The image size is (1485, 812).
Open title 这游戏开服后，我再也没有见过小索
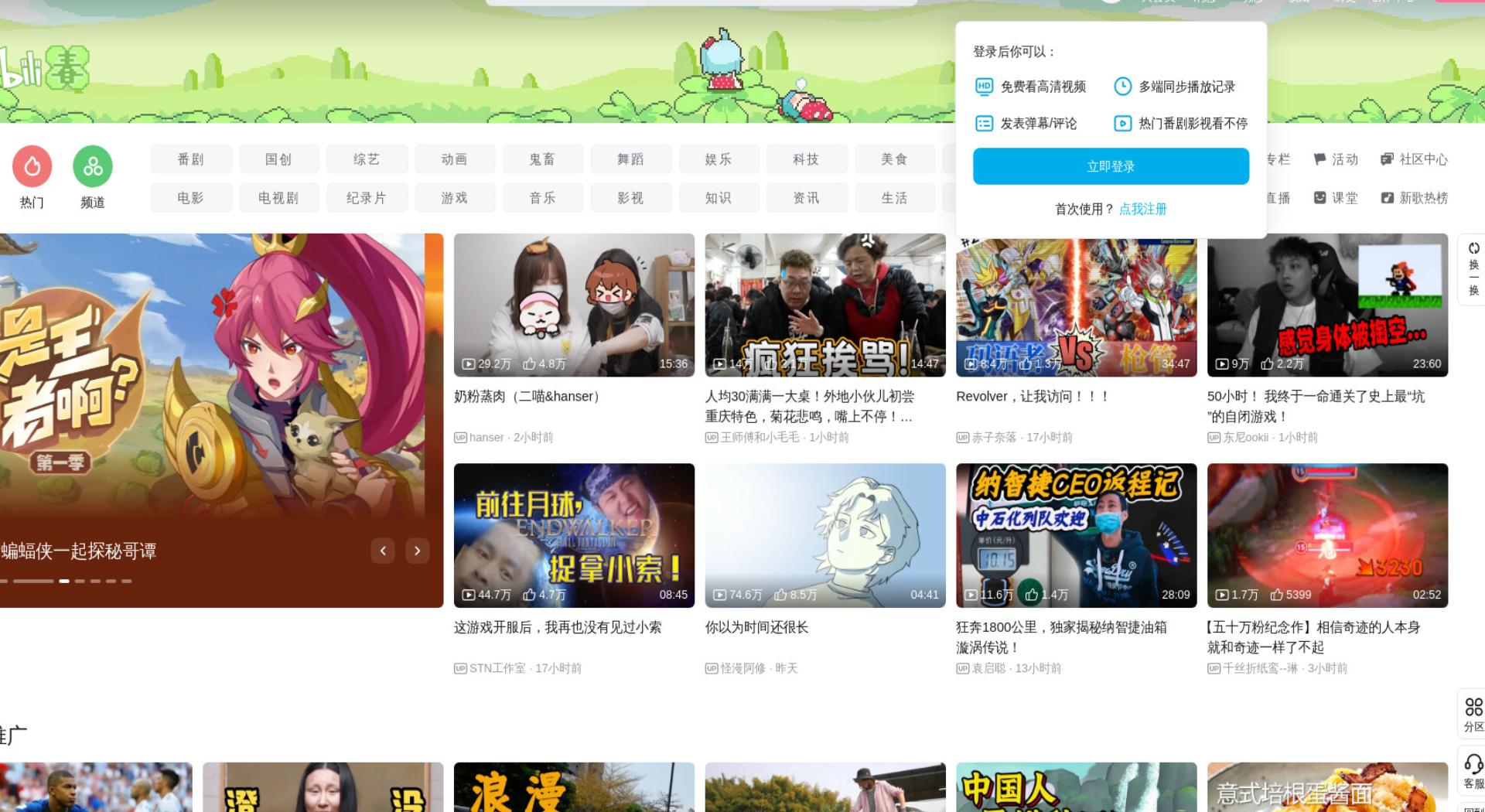(x=558, y=627)
